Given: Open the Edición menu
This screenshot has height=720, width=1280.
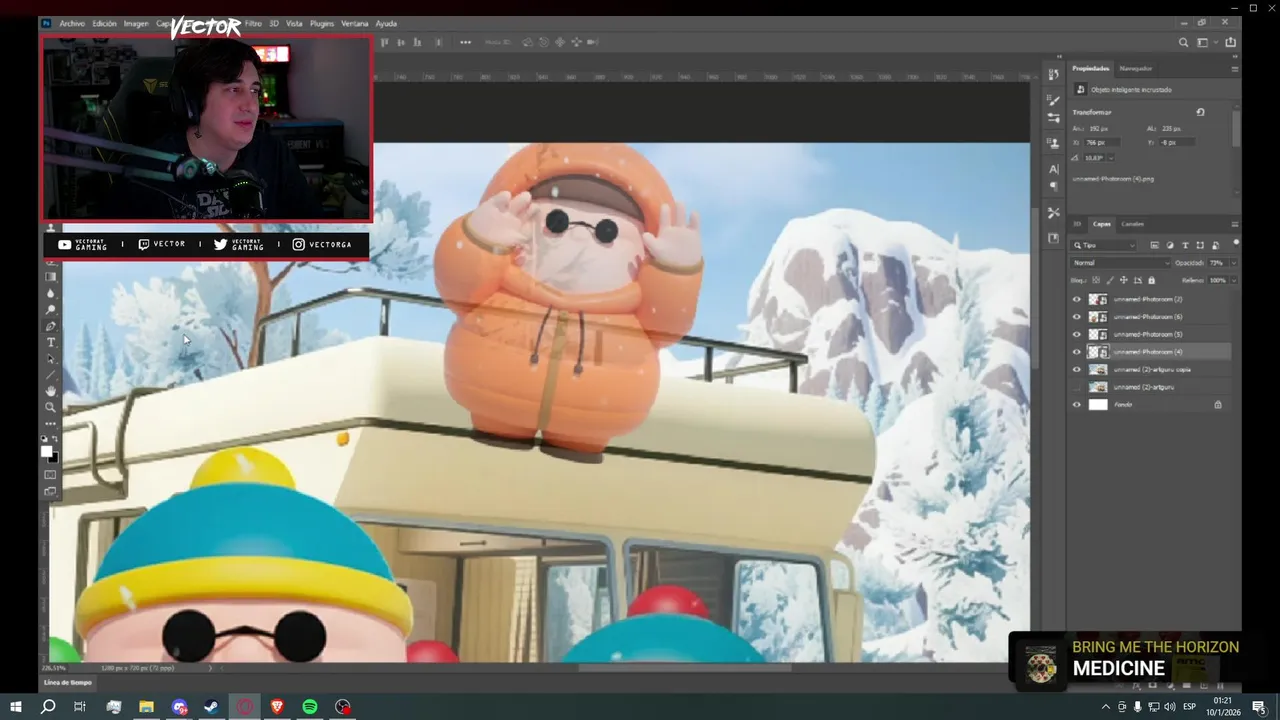Looking at the screenshot, I should 104,23.
